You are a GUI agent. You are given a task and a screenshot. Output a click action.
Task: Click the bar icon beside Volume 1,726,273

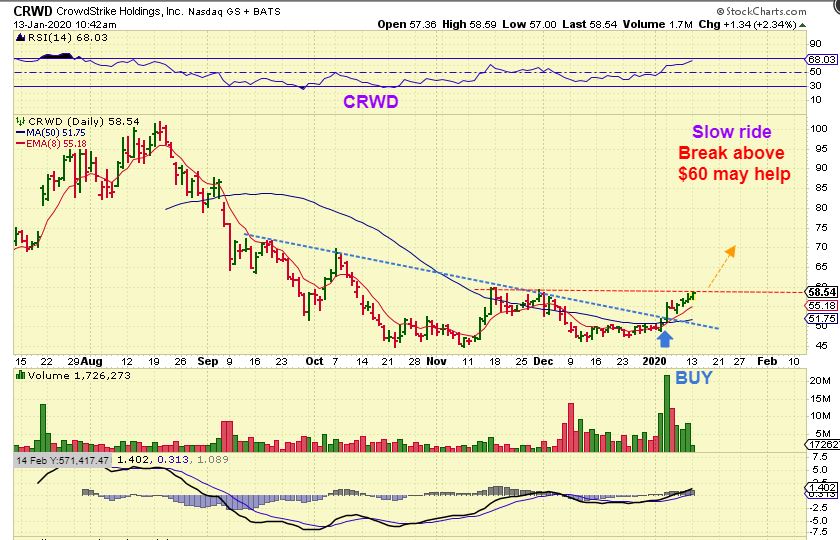(20, 375)
